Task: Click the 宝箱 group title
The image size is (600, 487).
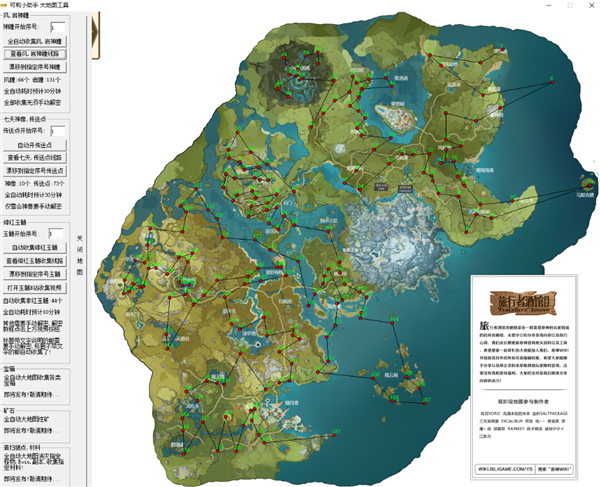Action: click(x=9, y=369)
